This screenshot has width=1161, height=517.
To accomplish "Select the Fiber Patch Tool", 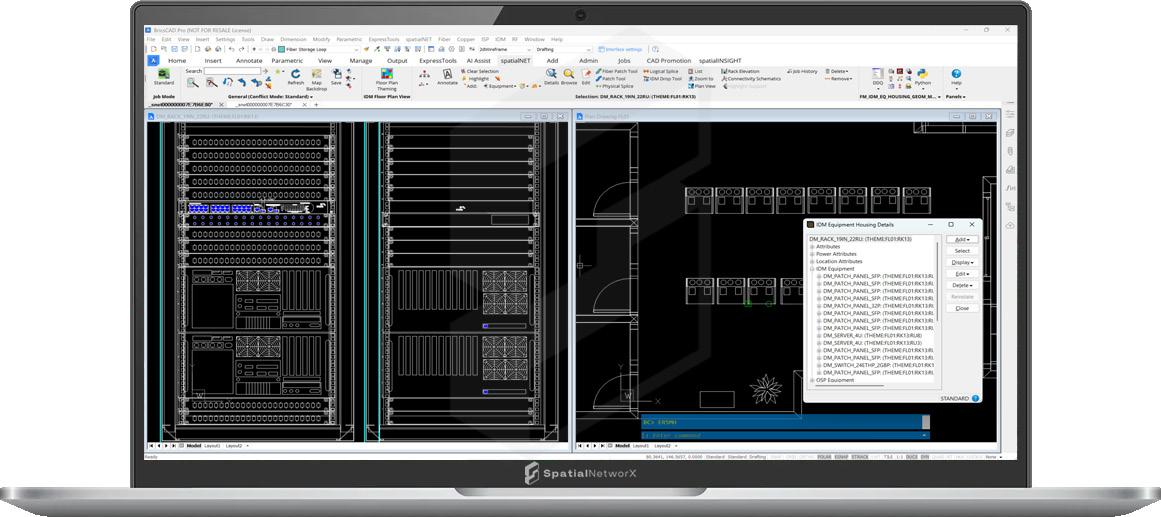I will (x=618, y=71).
